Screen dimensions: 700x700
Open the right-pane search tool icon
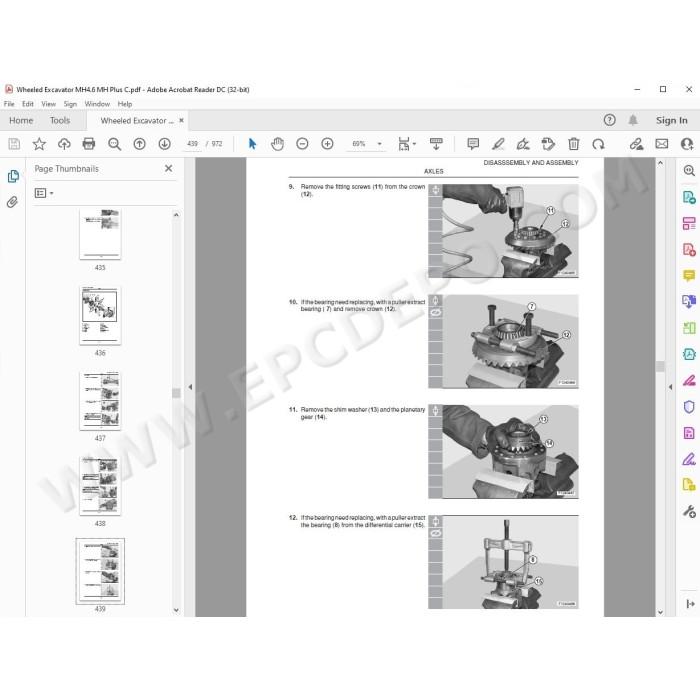(689, 171)
